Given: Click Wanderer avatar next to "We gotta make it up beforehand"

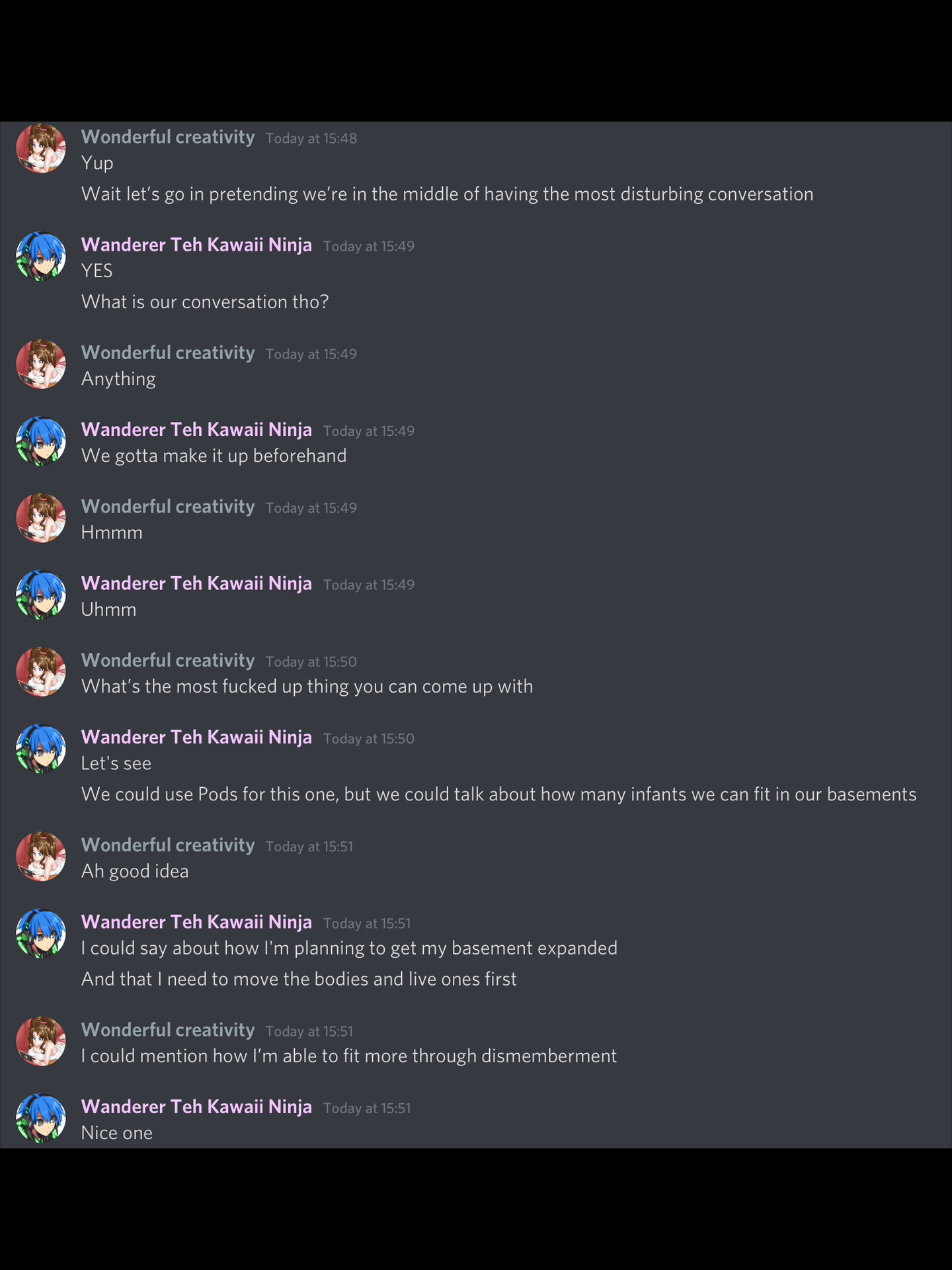Looking at the screenshot, I should 41,441.
